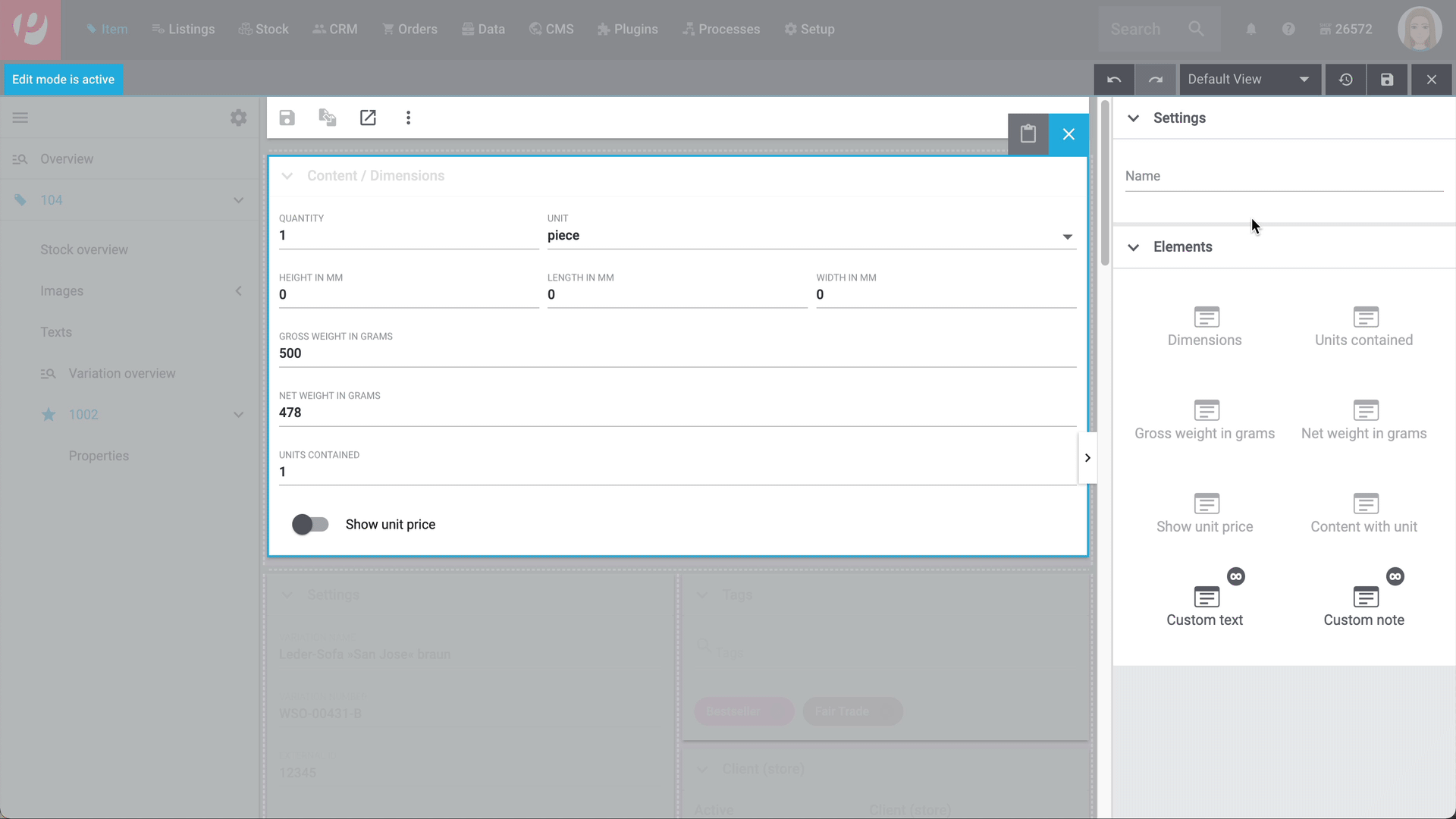This screenshot has height=819, width=1456.
Task: Click the Edit mode is active button
Action: point(63,80)
